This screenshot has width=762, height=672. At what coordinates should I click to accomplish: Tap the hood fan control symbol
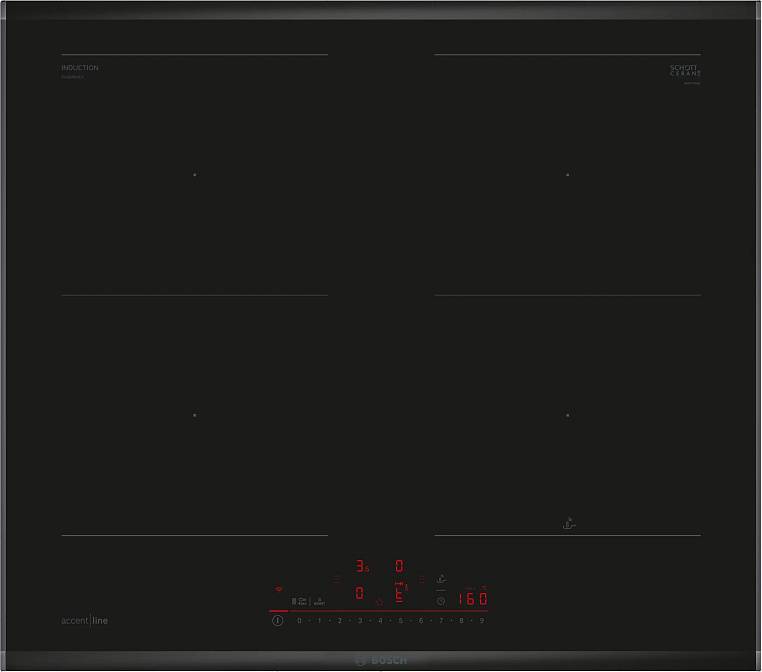(299, 602)
